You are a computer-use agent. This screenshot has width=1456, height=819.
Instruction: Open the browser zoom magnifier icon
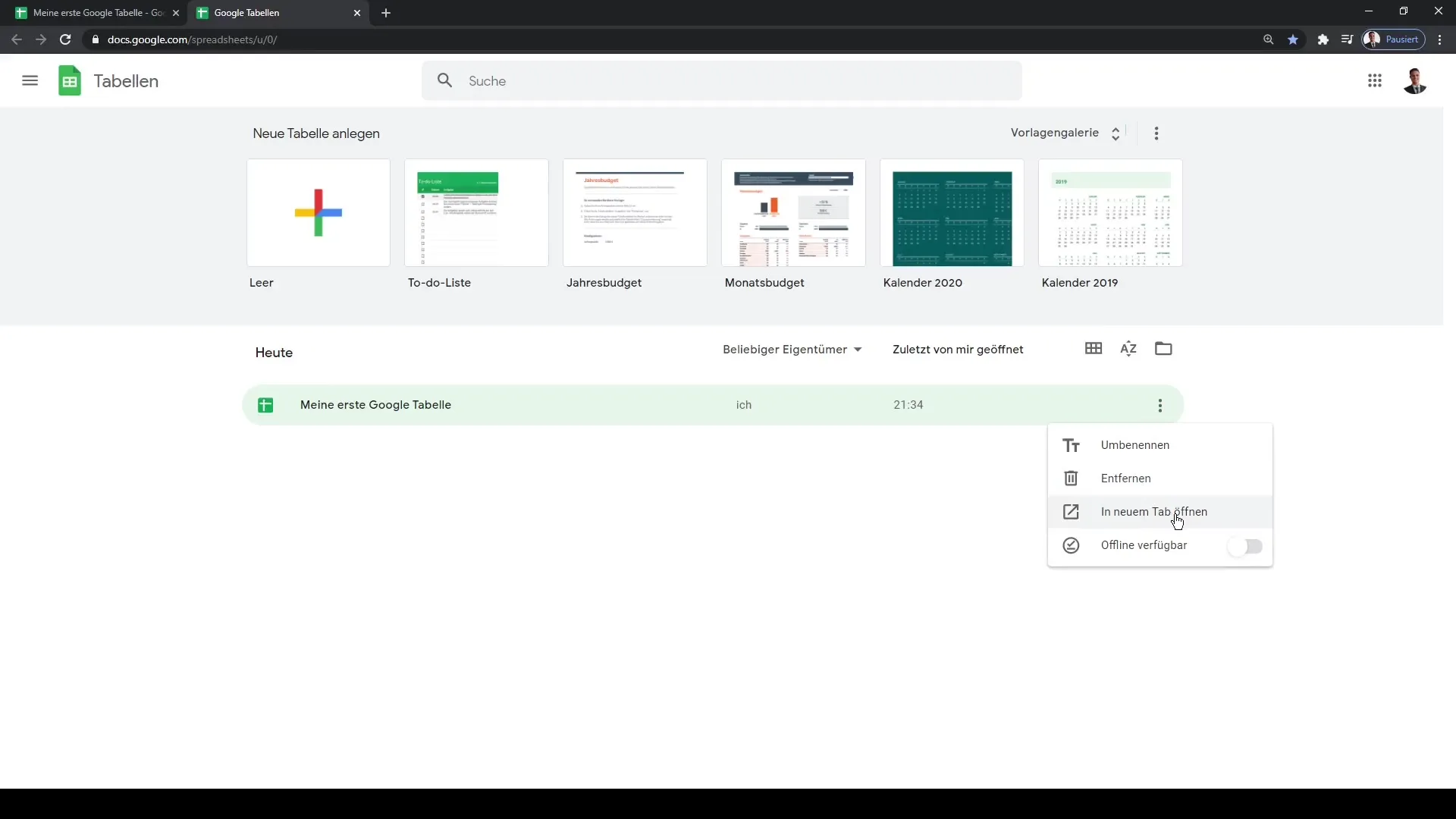coord(1268,39)
